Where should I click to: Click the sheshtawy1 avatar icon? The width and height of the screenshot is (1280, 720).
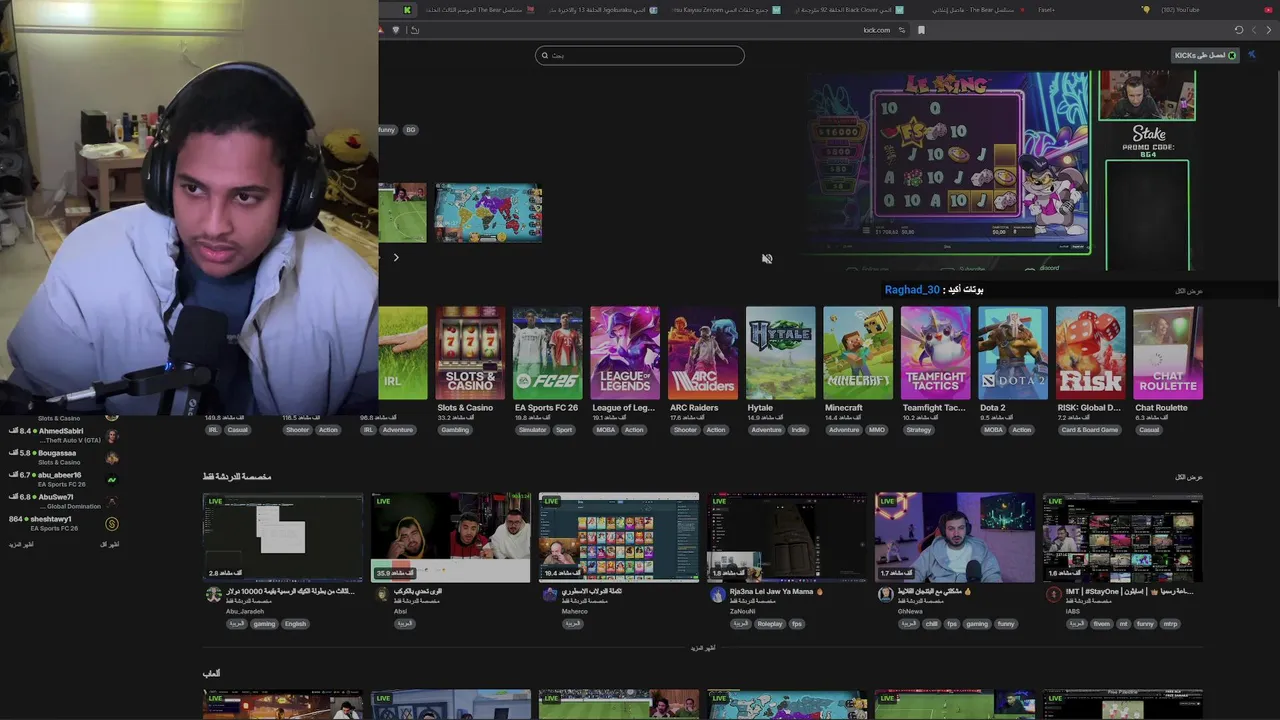112,523
